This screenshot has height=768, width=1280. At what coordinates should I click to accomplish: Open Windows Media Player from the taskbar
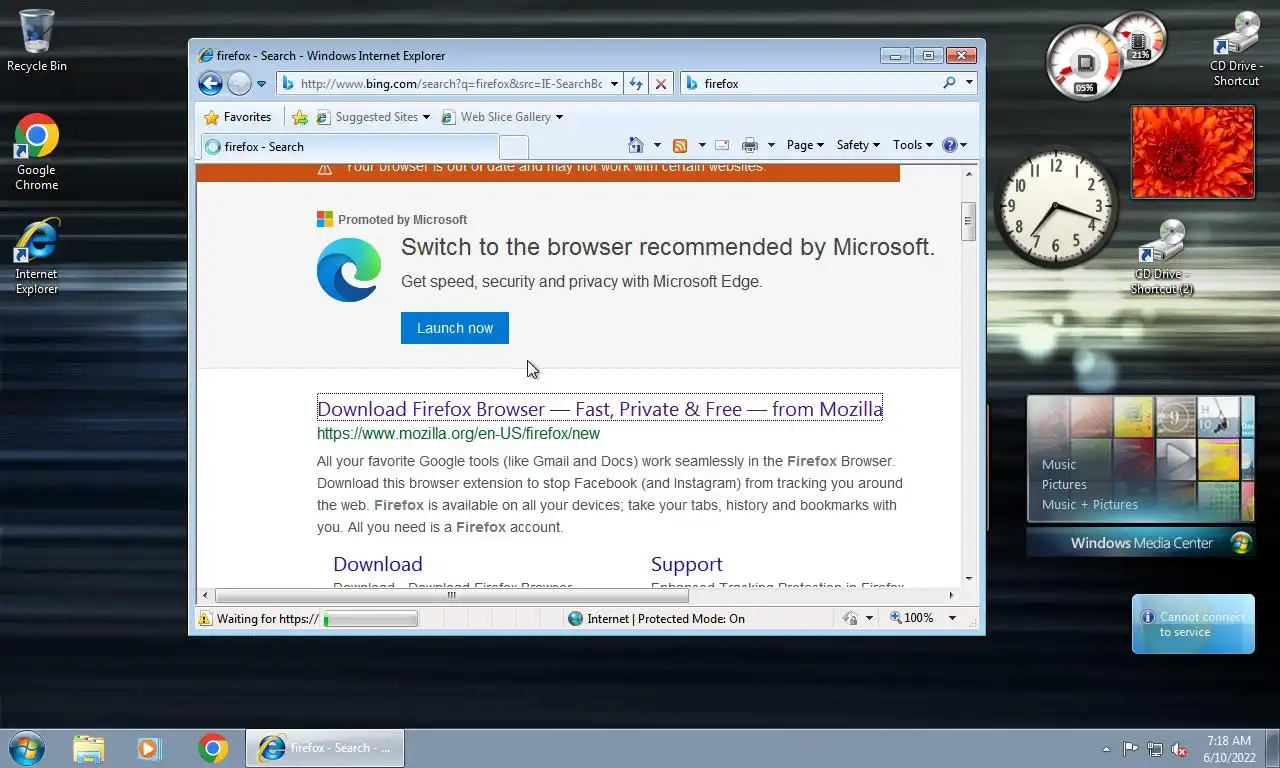point(149,748)
